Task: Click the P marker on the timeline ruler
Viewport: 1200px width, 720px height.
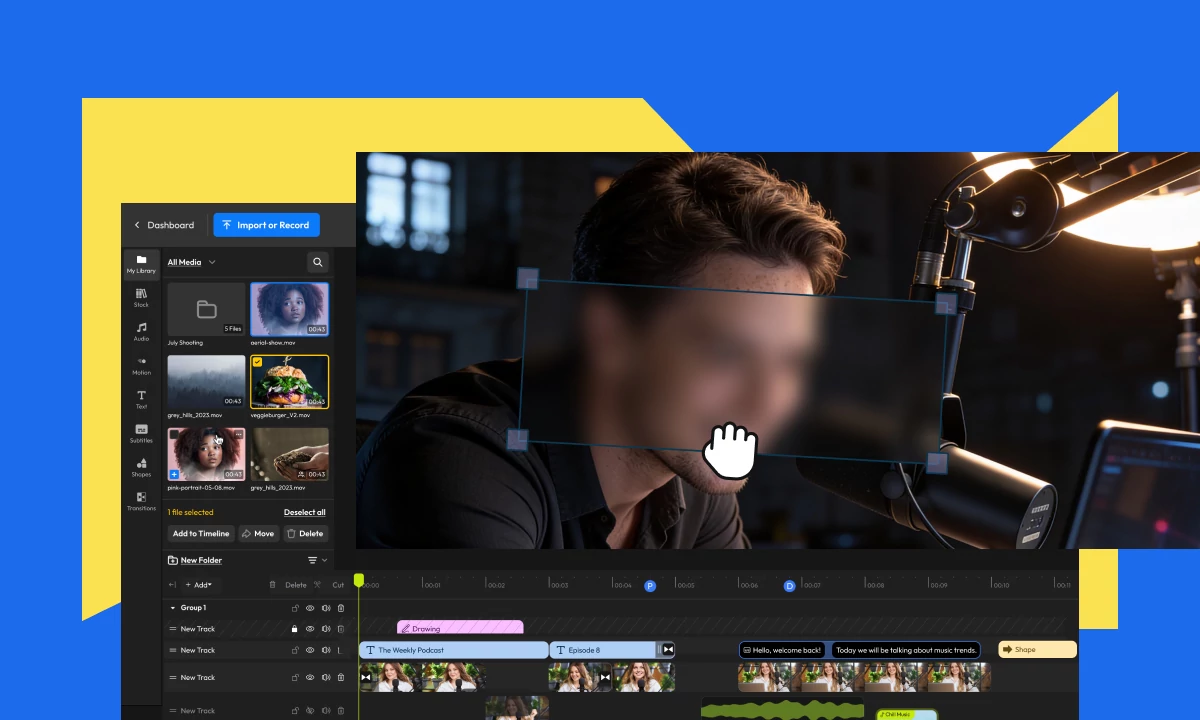Action: click(651, 584)
